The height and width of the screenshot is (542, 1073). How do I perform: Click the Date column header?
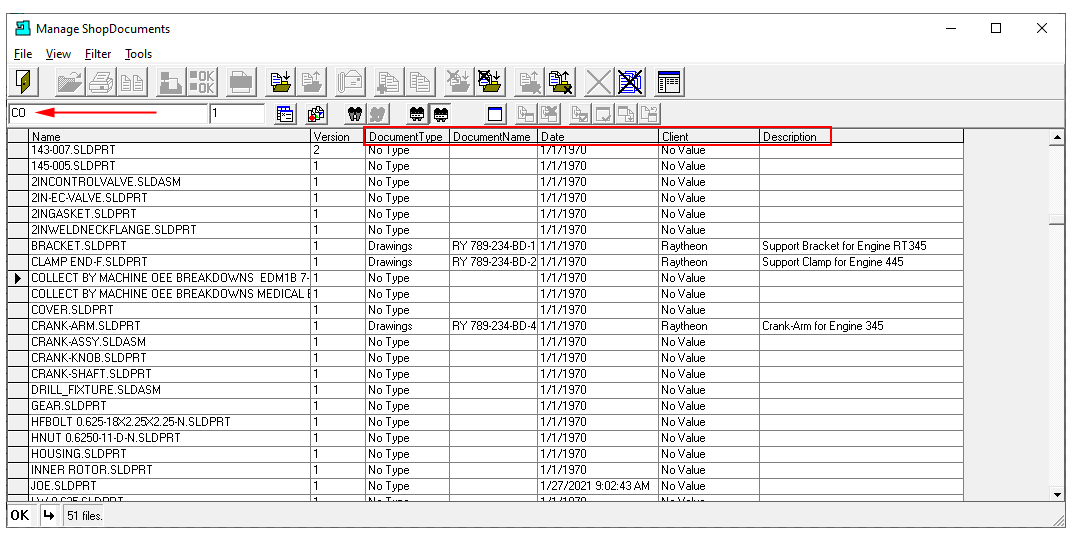598,136
